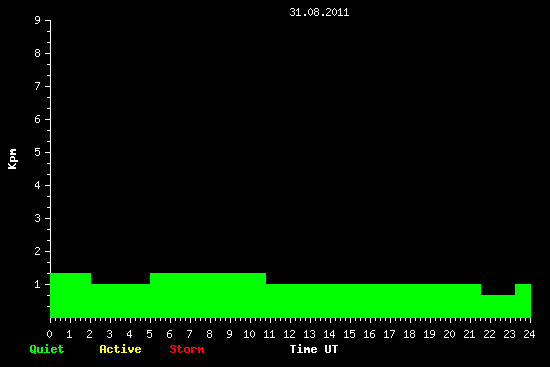This screenshot has height=367, width=550.
Task: Click the green bar between hours 0 and 2
Action: pos(71,295)
